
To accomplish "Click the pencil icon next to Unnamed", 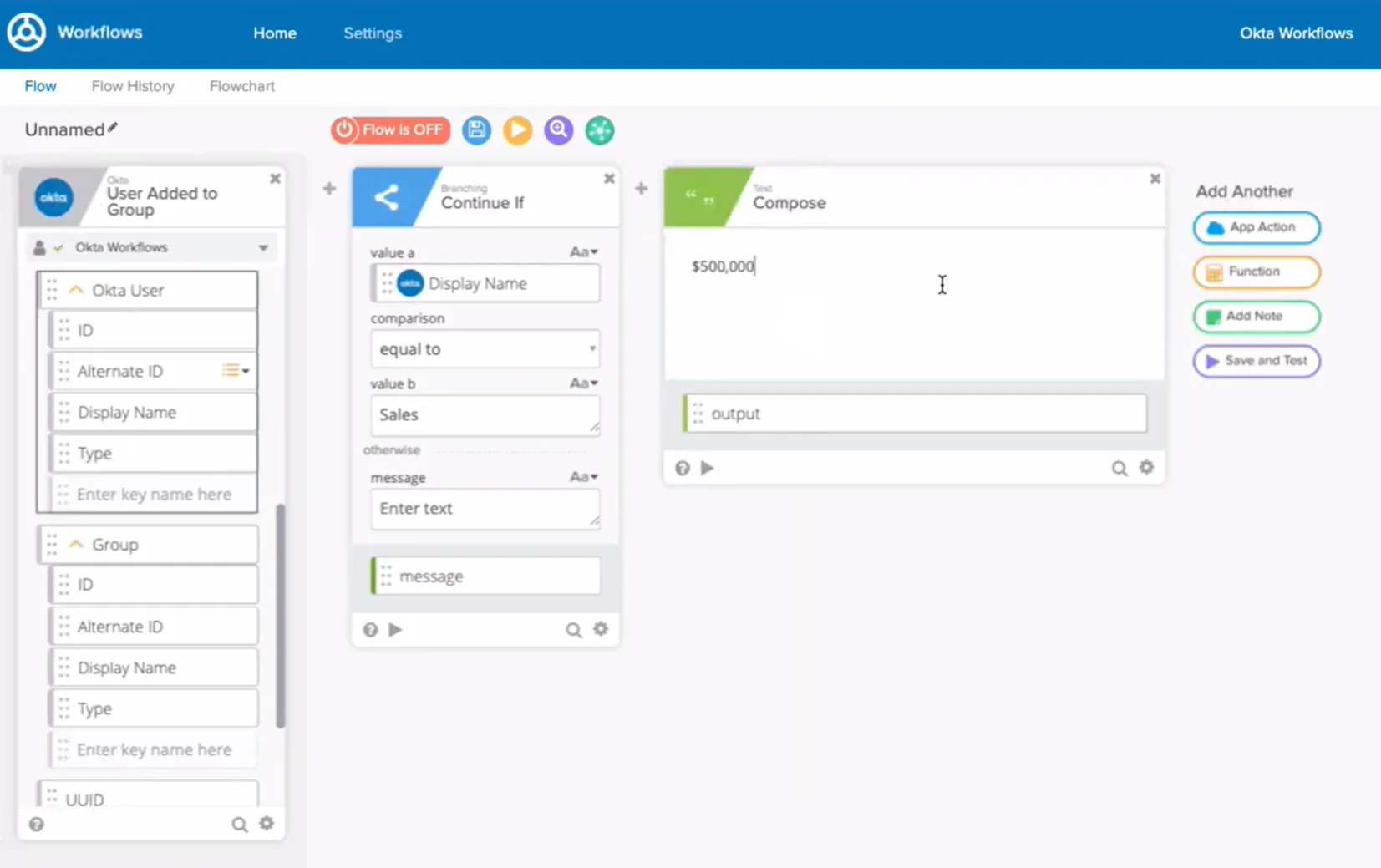I will point(113,128).
